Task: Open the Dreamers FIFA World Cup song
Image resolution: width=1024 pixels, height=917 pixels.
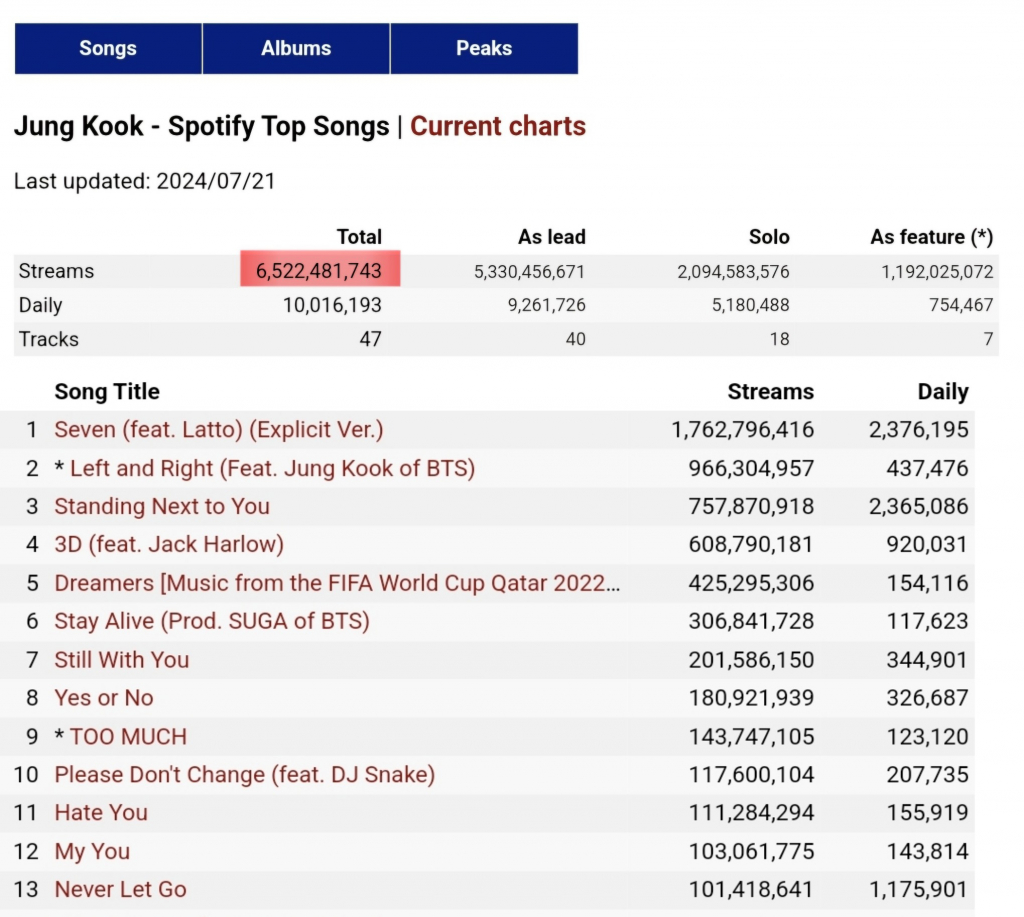Action: (337, 583)
